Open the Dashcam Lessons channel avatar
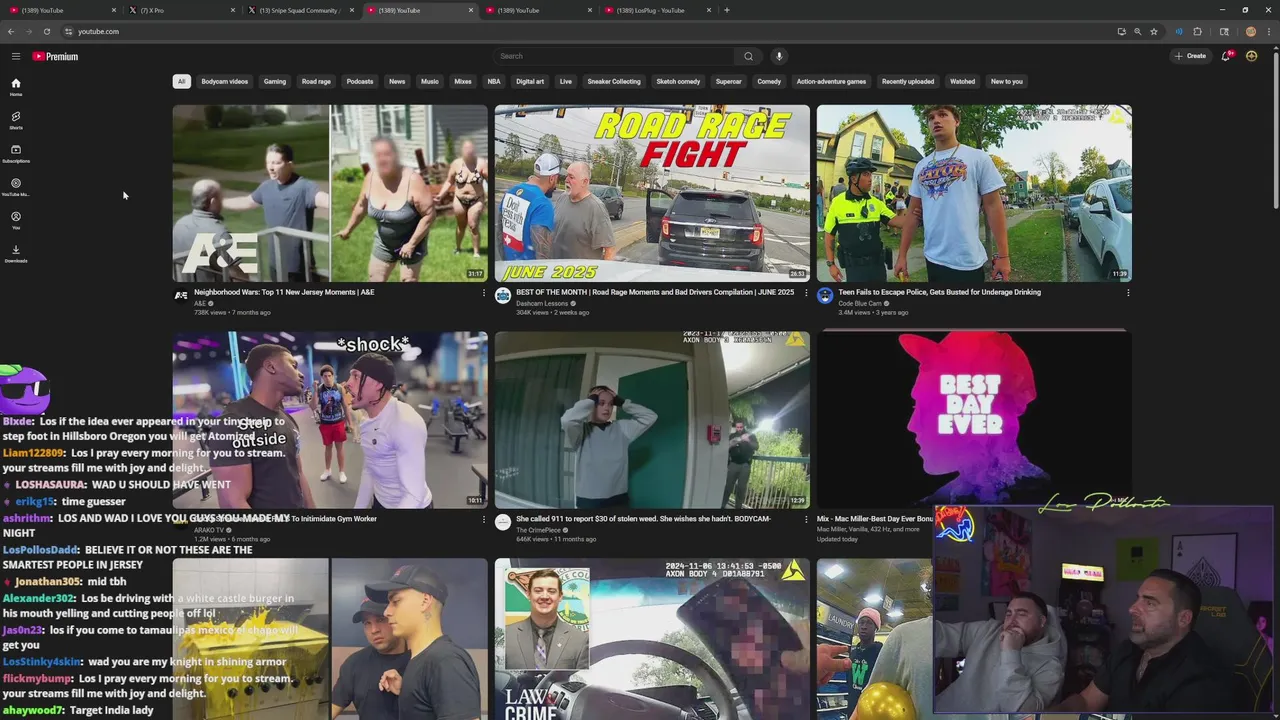This screenshot has height=720, width=1280. click(503, 296)
